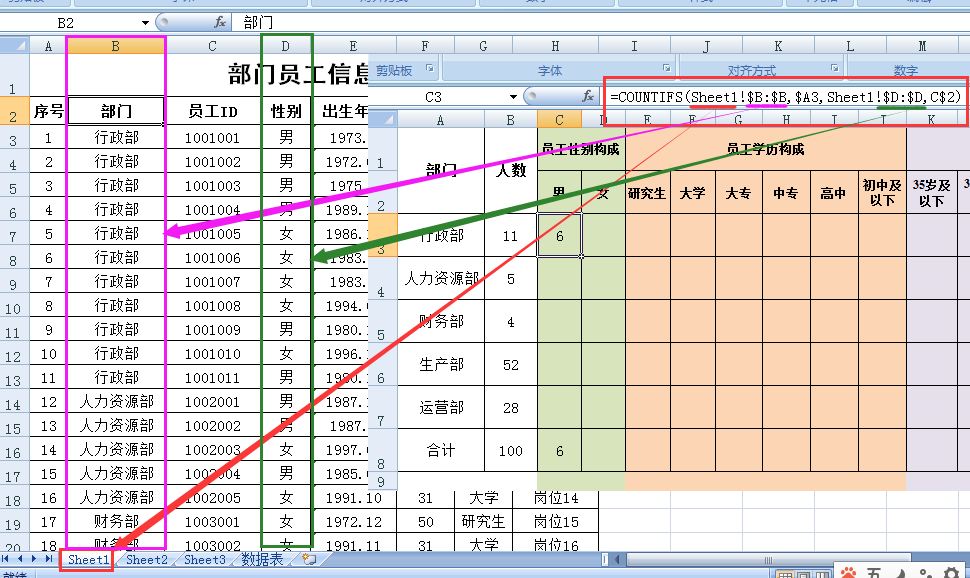Click the 五 input mode indicator
This screenshot has width=970, height=578.
tap(873, 573)
